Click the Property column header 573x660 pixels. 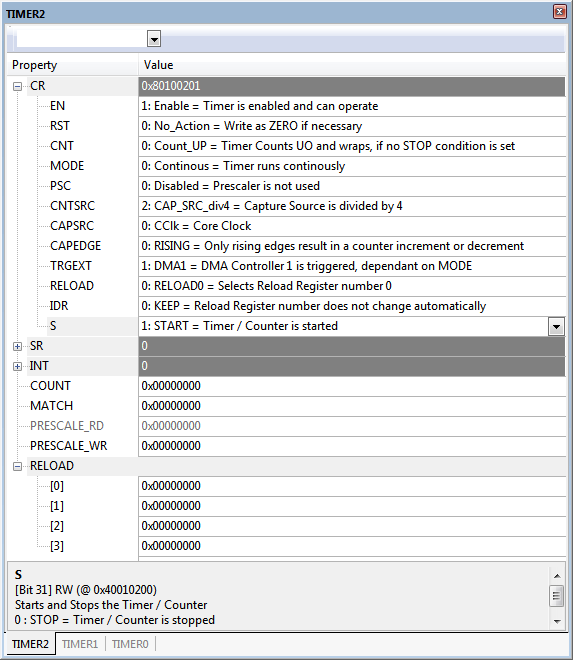click(72, 65)
